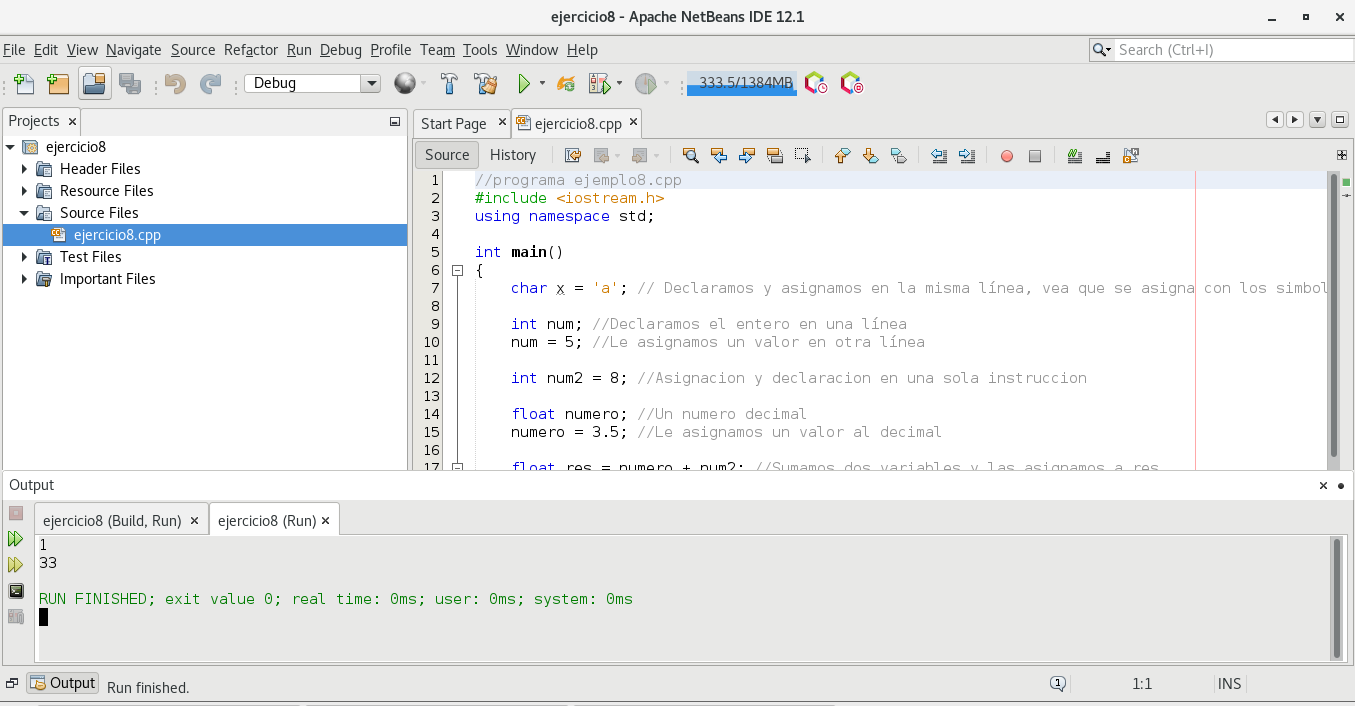Run the project with green play icon
1355x706 pixels.
tap(523, 84)
